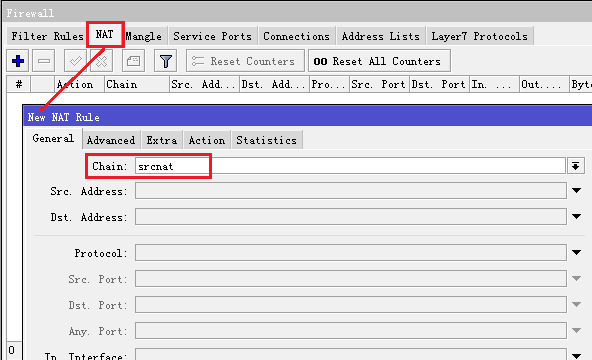Open the Action tab in NAT rule
592x360 pixels.
207,140
